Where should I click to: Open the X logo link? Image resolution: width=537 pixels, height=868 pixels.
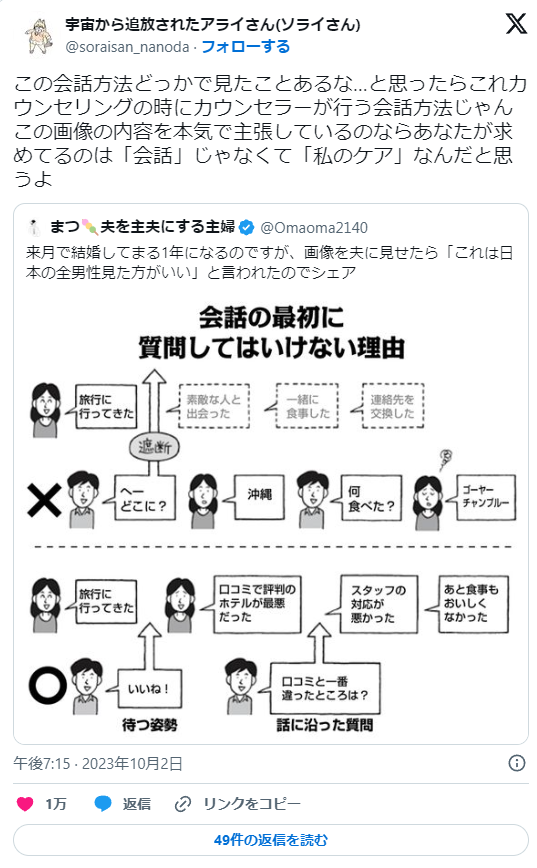(516, 24)
